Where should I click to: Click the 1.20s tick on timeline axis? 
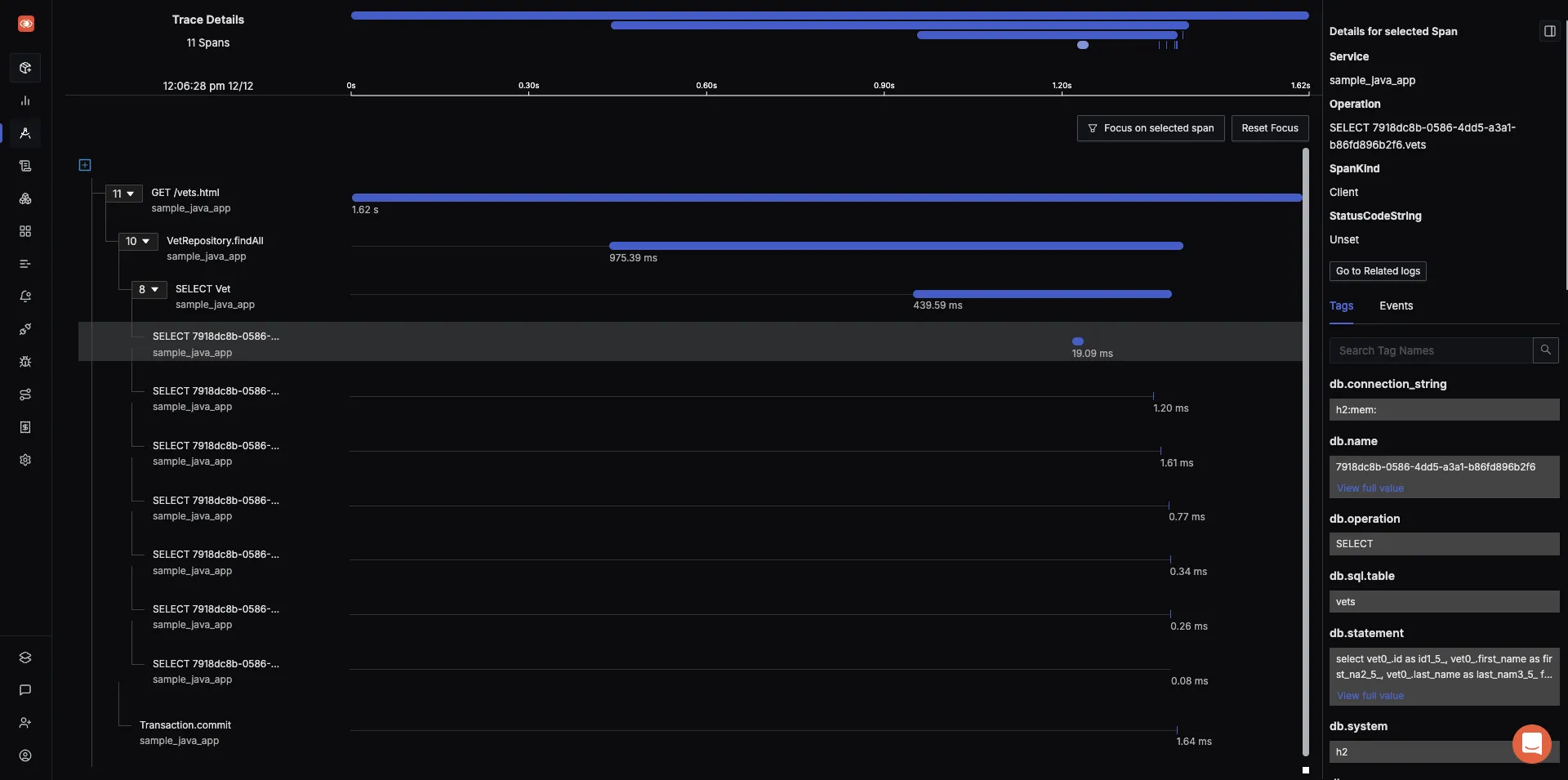pyautogui.click(x=1062, y=86)
